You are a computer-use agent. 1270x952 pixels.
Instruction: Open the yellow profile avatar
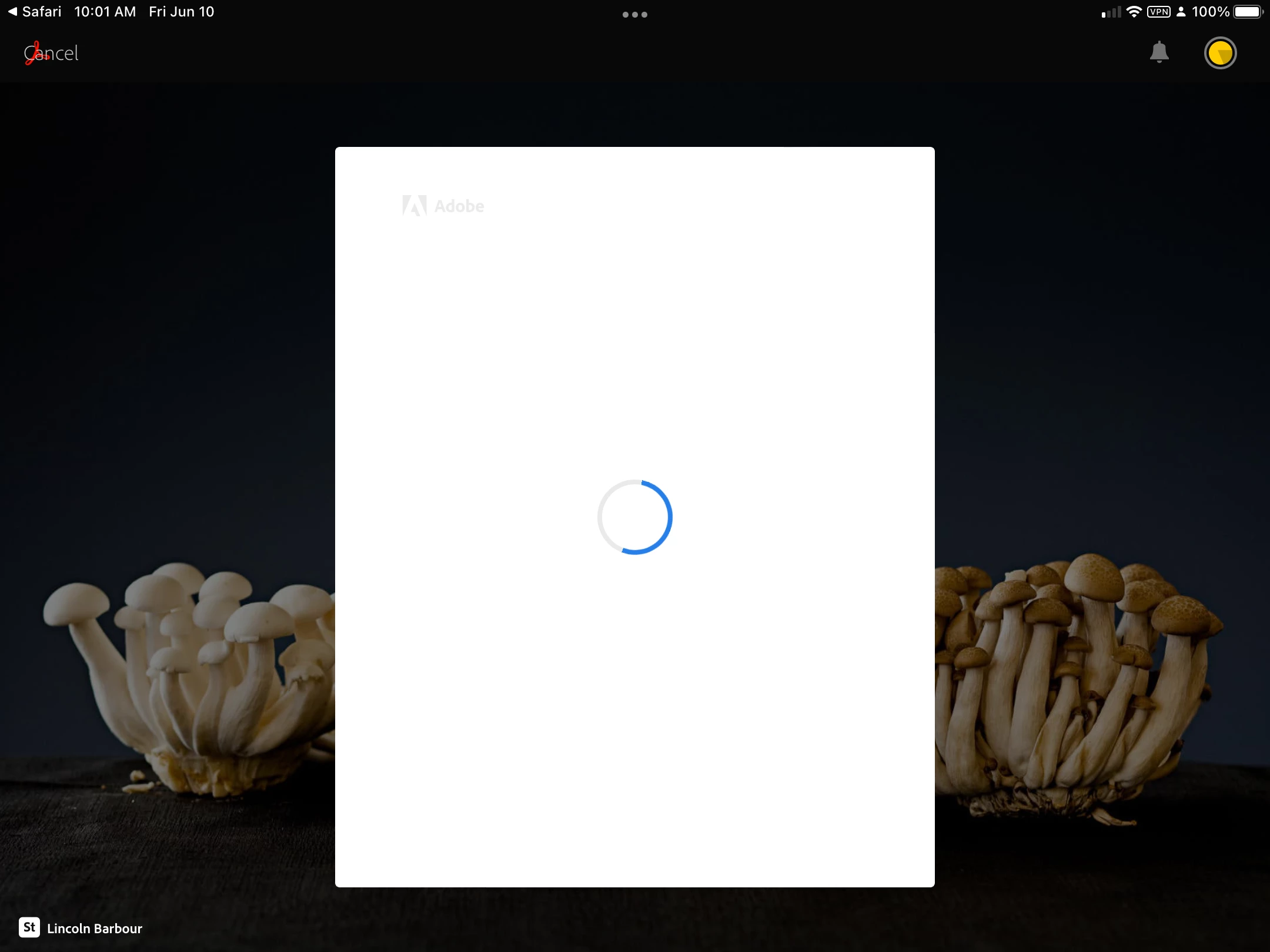[x=1220, y=53]
